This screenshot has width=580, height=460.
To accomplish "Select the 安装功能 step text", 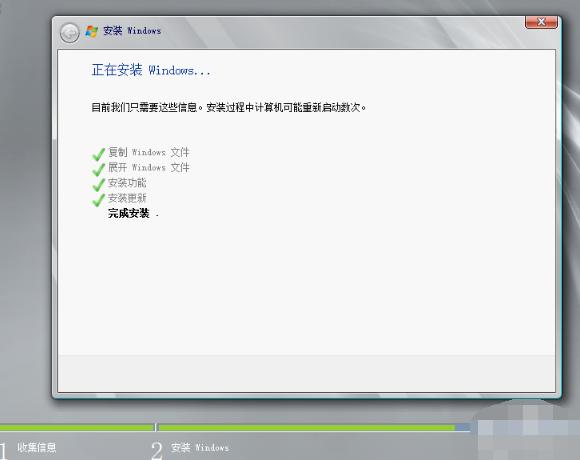I will point(127,183).
